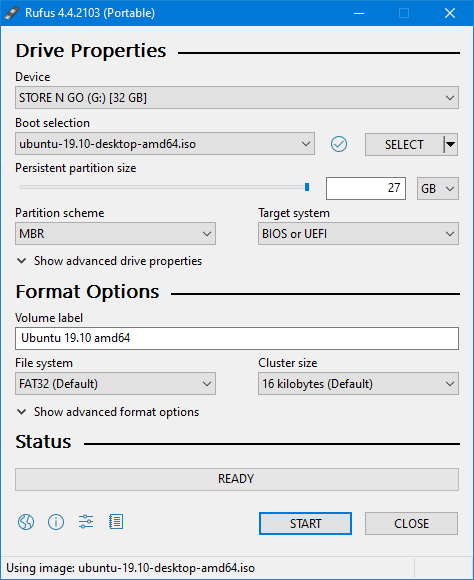Click the Rufus USB title icon
The image size is (474, 580).
[12, 13]
